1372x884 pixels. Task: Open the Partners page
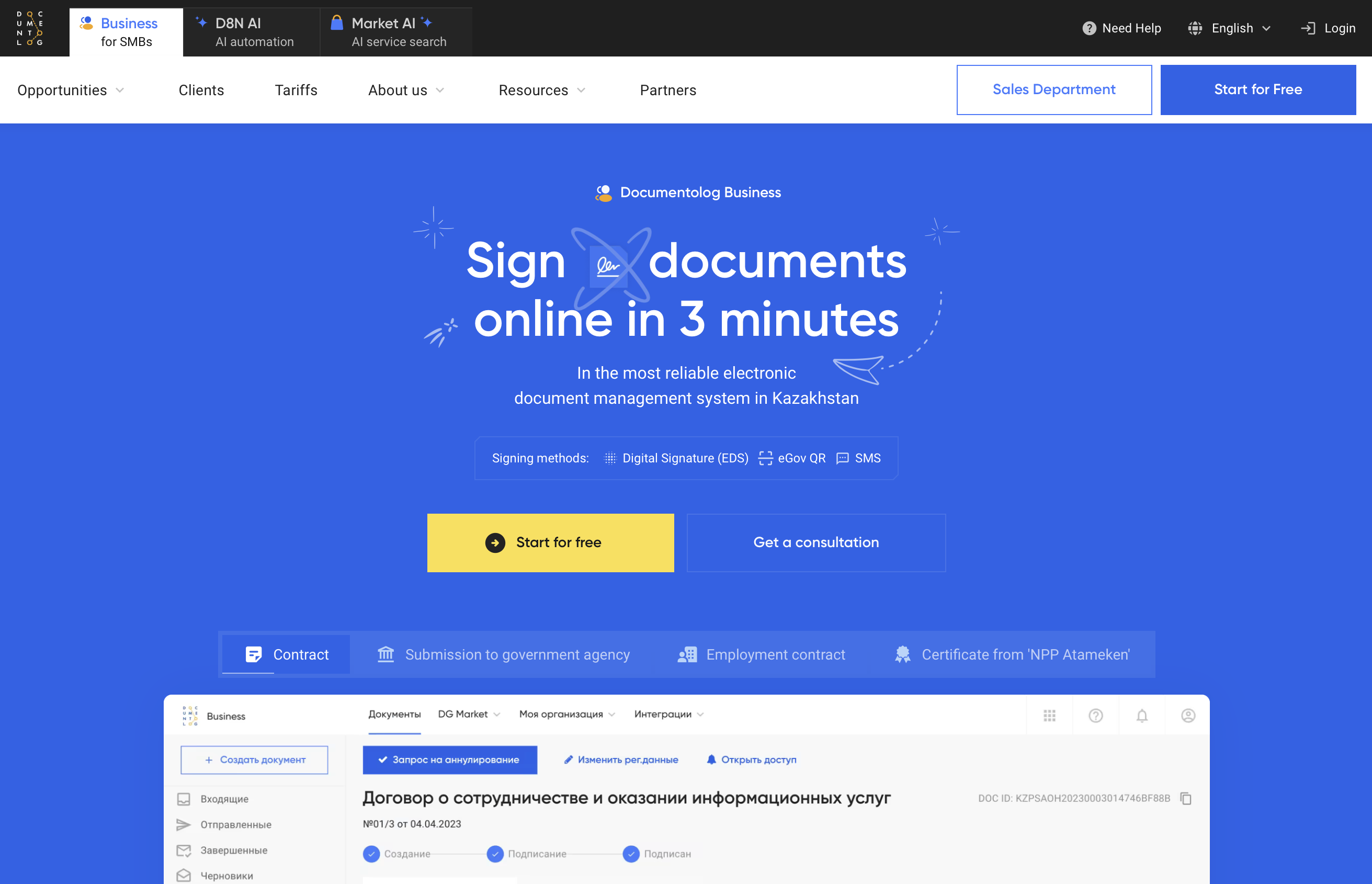(667, 90)
